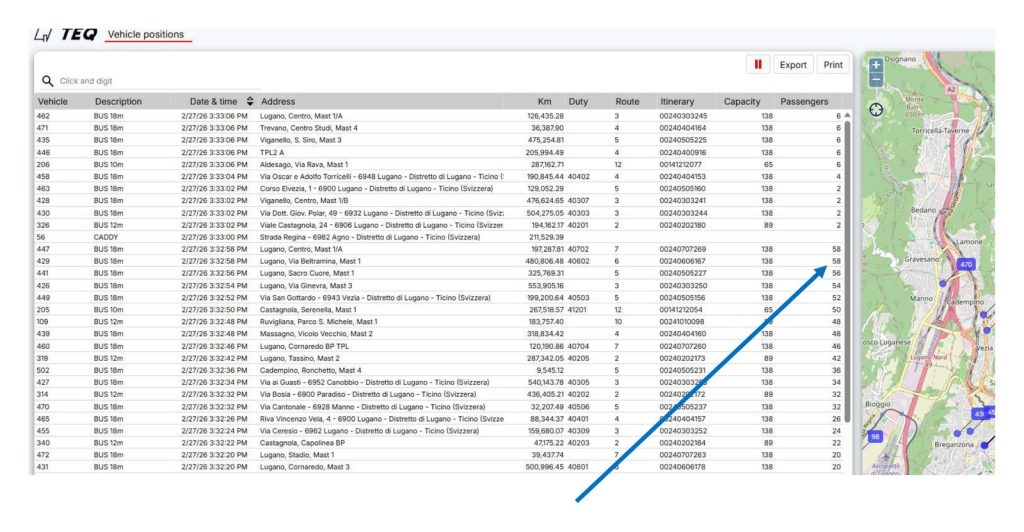Click address 'Cadempino, Ronchetto, Mast 4'
The width and height of the screenshot is (1024, 532).
coord(311,370)
